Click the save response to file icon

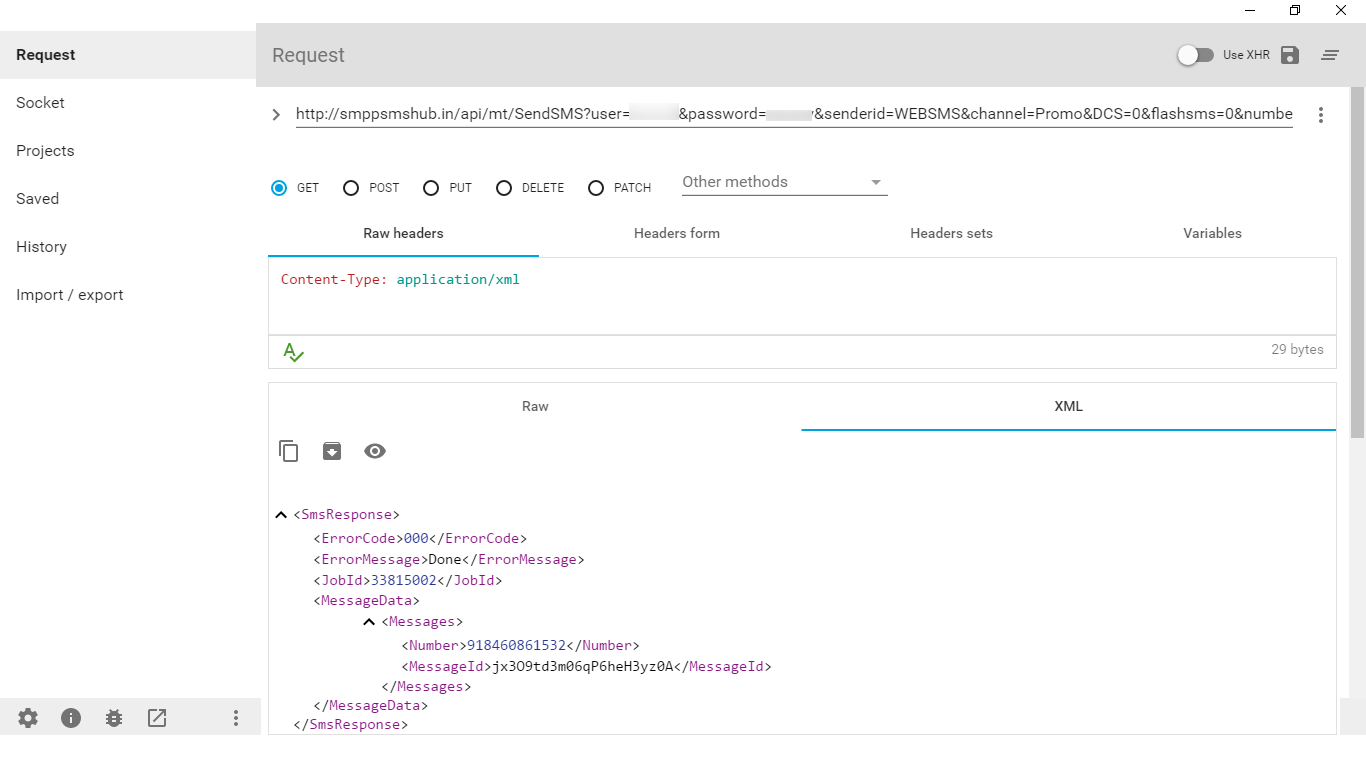332,451
